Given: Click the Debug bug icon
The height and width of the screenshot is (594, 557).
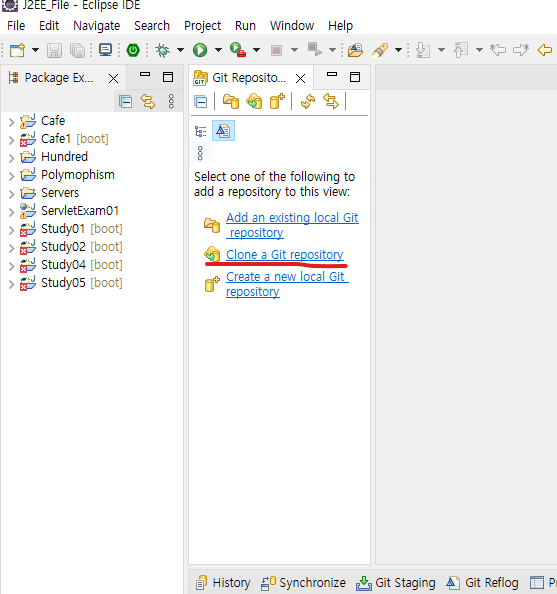Looking at the screenshot, I should tap(163, 50).
